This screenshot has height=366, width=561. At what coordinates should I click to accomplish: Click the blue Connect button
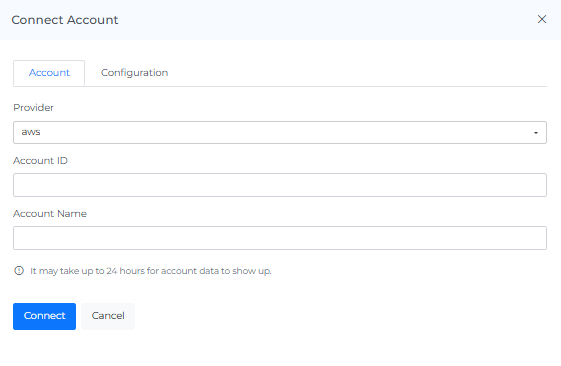(x=44, y=316)
